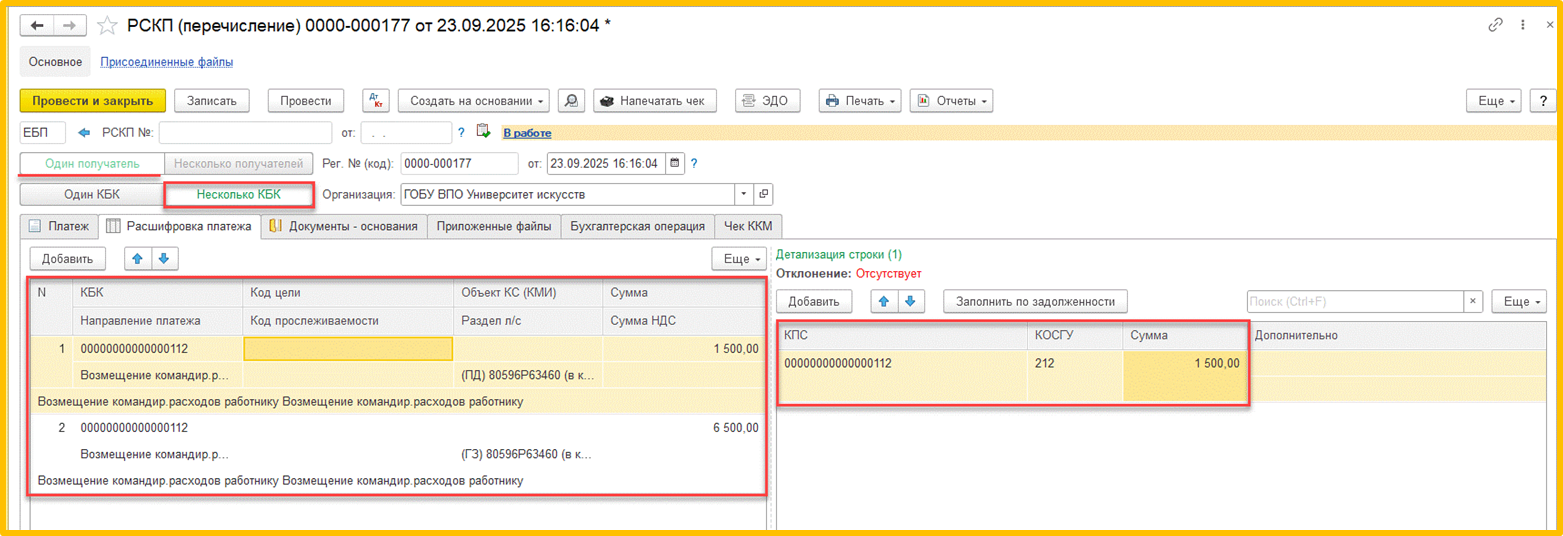
Task: Switch to the Платеж tab
Action: [59, 226]
